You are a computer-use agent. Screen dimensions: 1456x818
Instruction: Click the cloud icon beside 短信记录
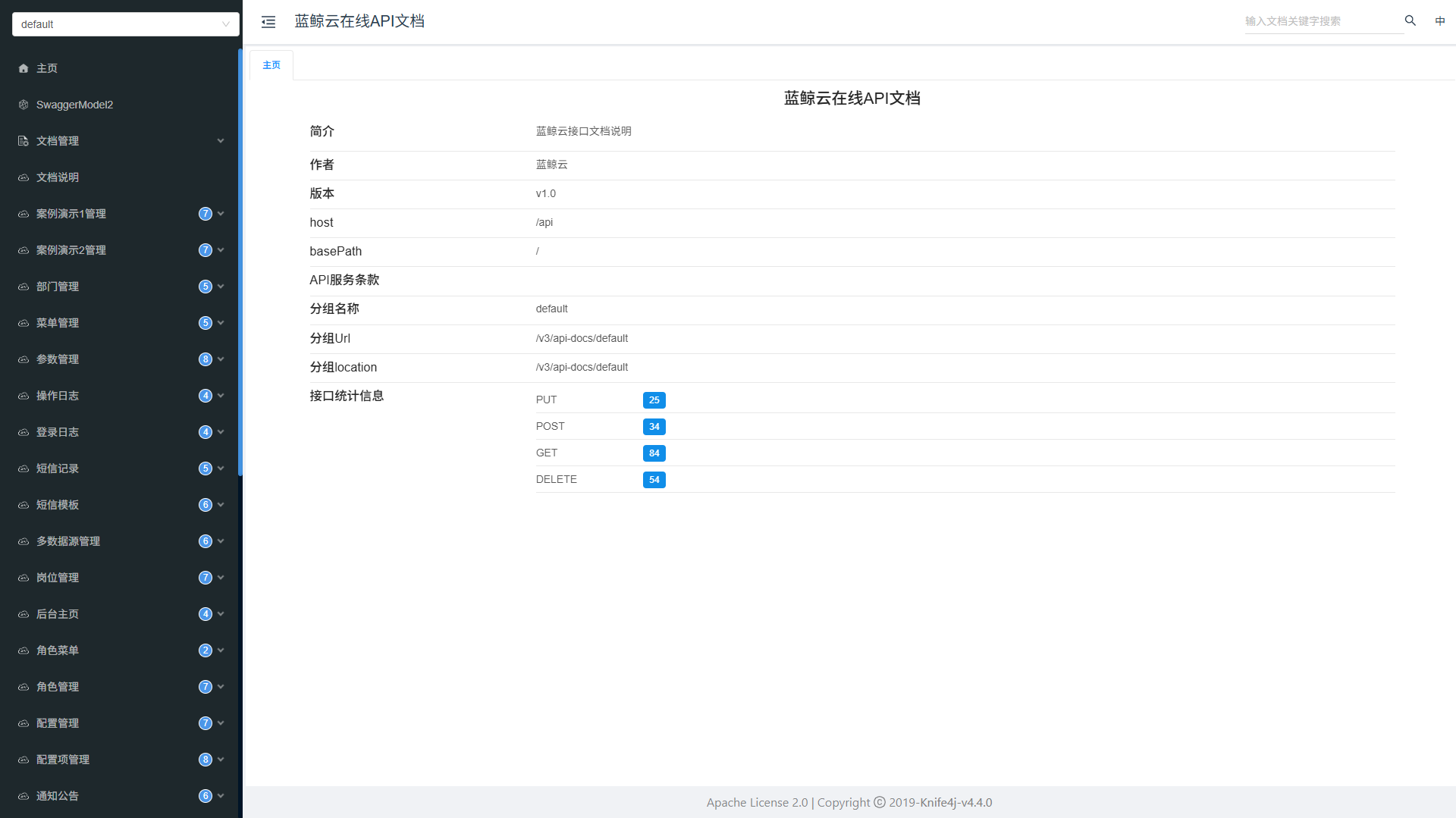point(24,469)
